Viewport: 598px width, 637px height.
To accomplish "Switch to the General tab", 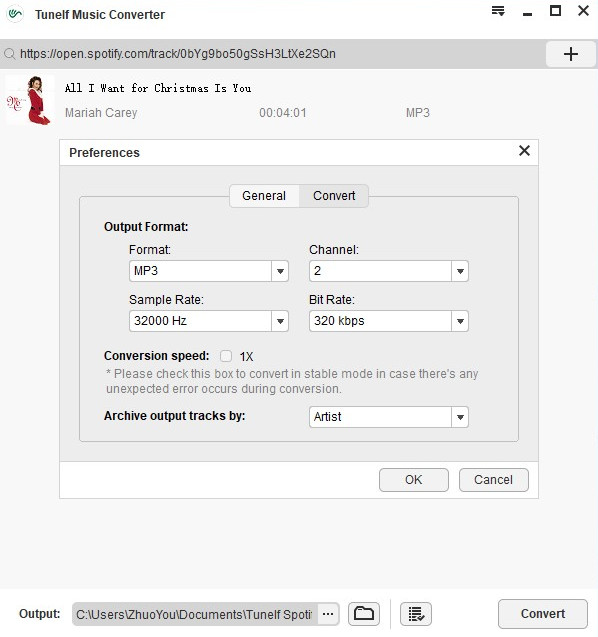I will pos(264,196).
